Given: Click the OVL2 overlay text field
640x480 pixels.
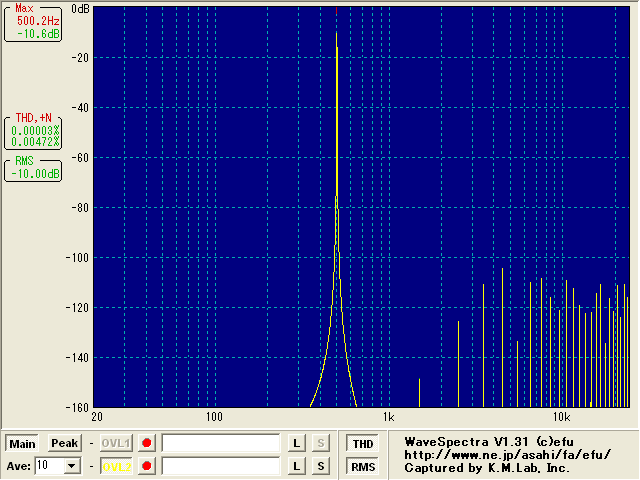Looking at the screenshot, I should 221,466.
